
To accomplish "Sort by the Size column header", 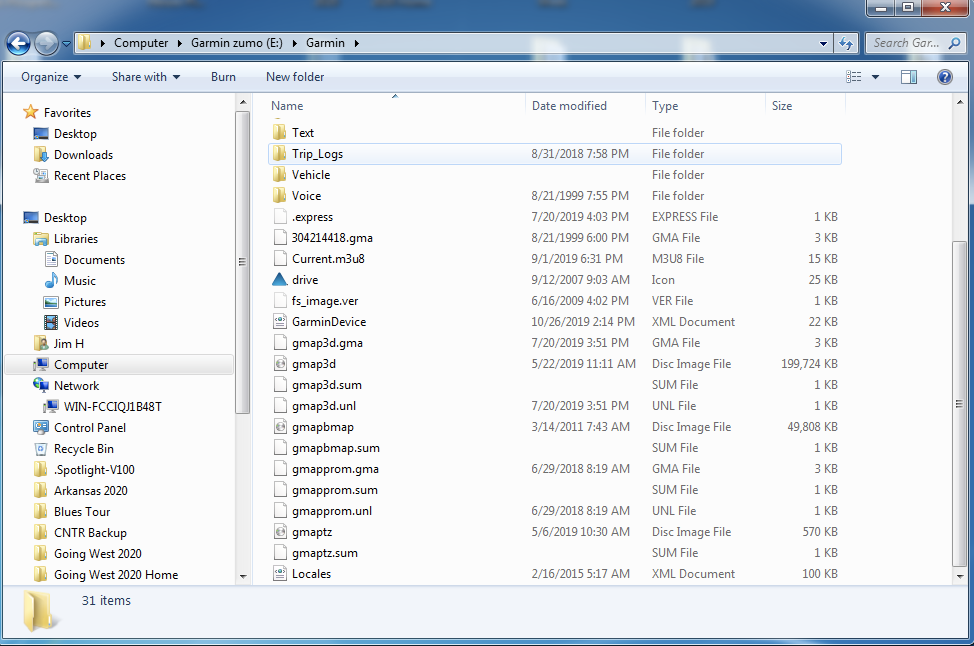I will (x=781, y=106).
